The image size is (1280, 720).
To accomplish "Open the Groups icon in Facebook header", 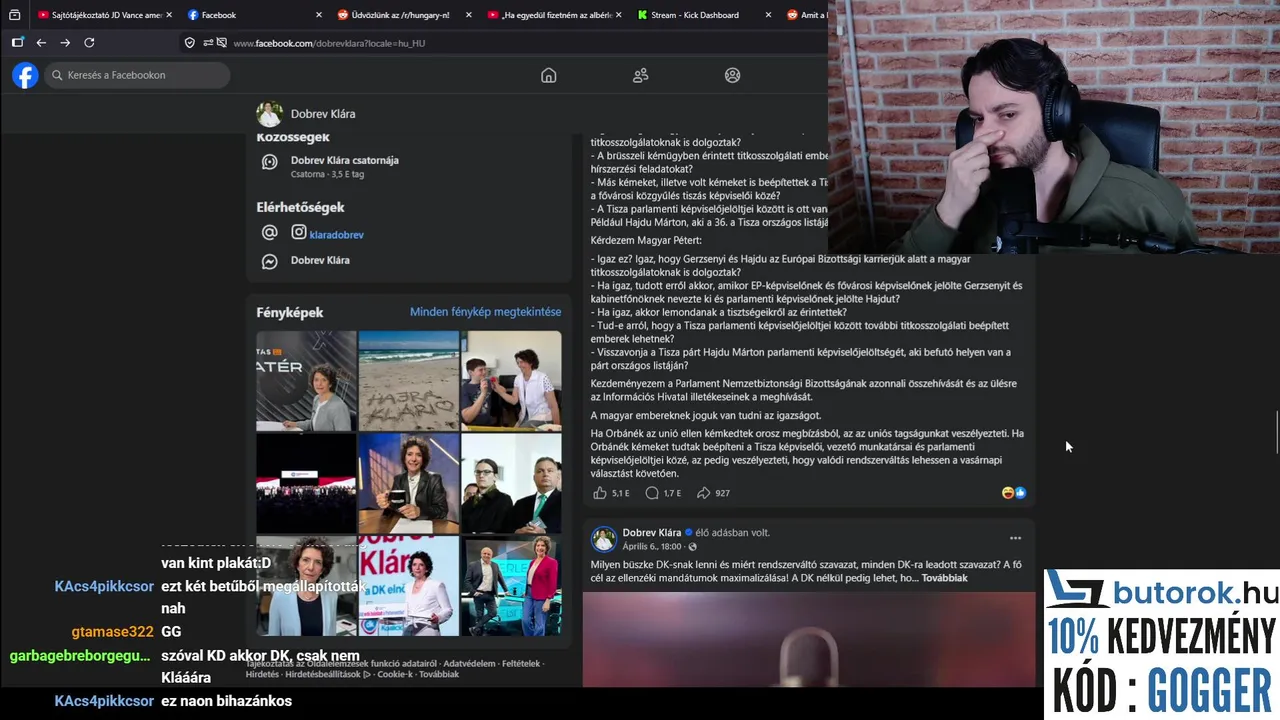I will click(732, 75).
